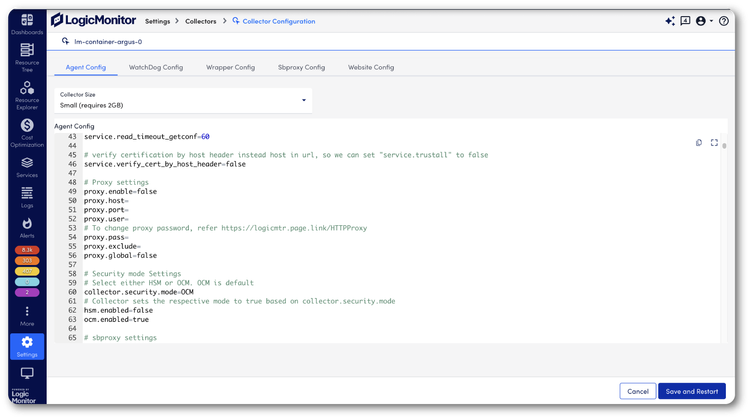750x419 pixels.
Task: Copy the agent config to clipboard
Action: (x=699, y=143)
